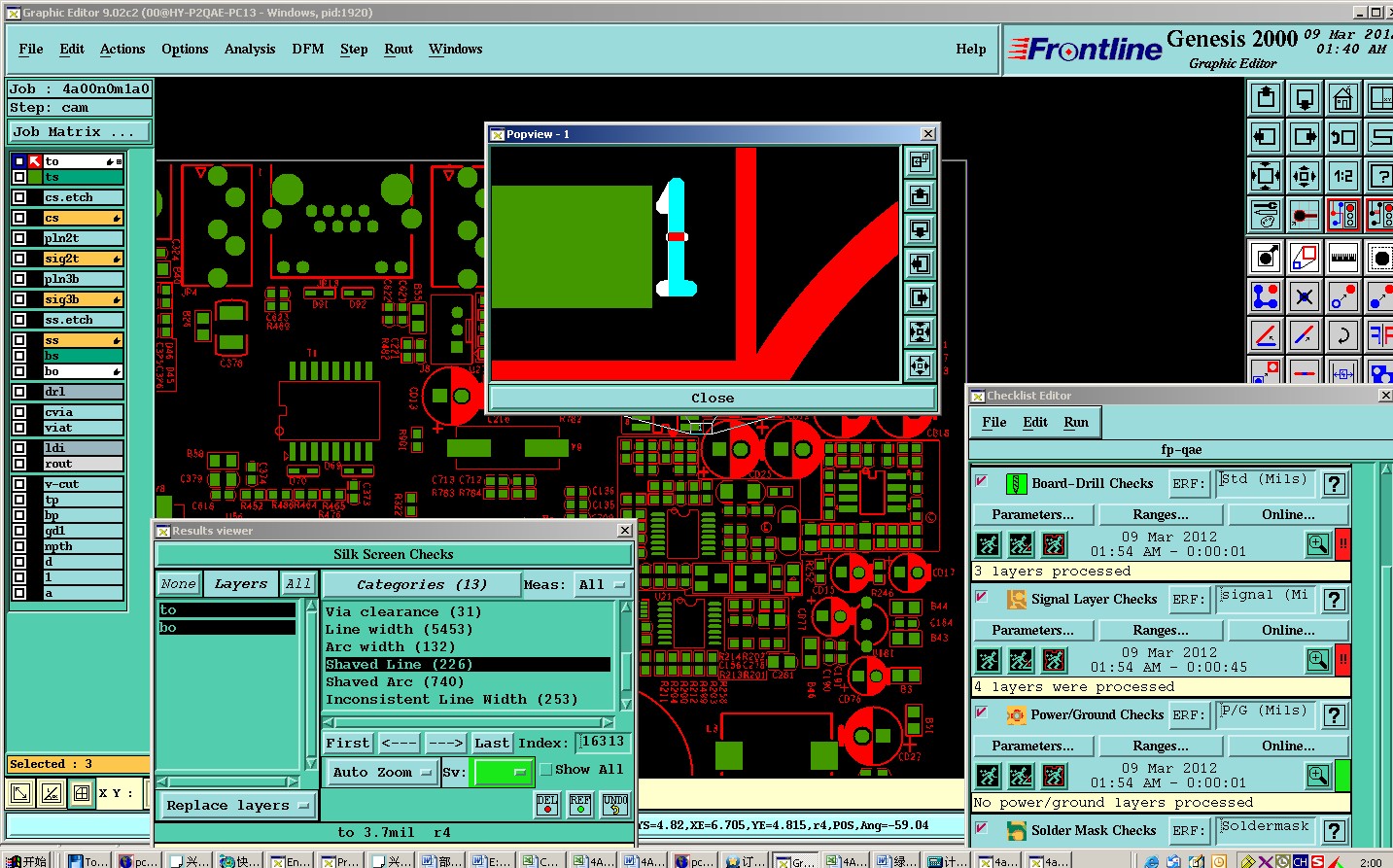This screenshot has width=1393, height=868.
Task: Toggle display checkbox for layer sig2t
Action: click(x=19, y=259)
